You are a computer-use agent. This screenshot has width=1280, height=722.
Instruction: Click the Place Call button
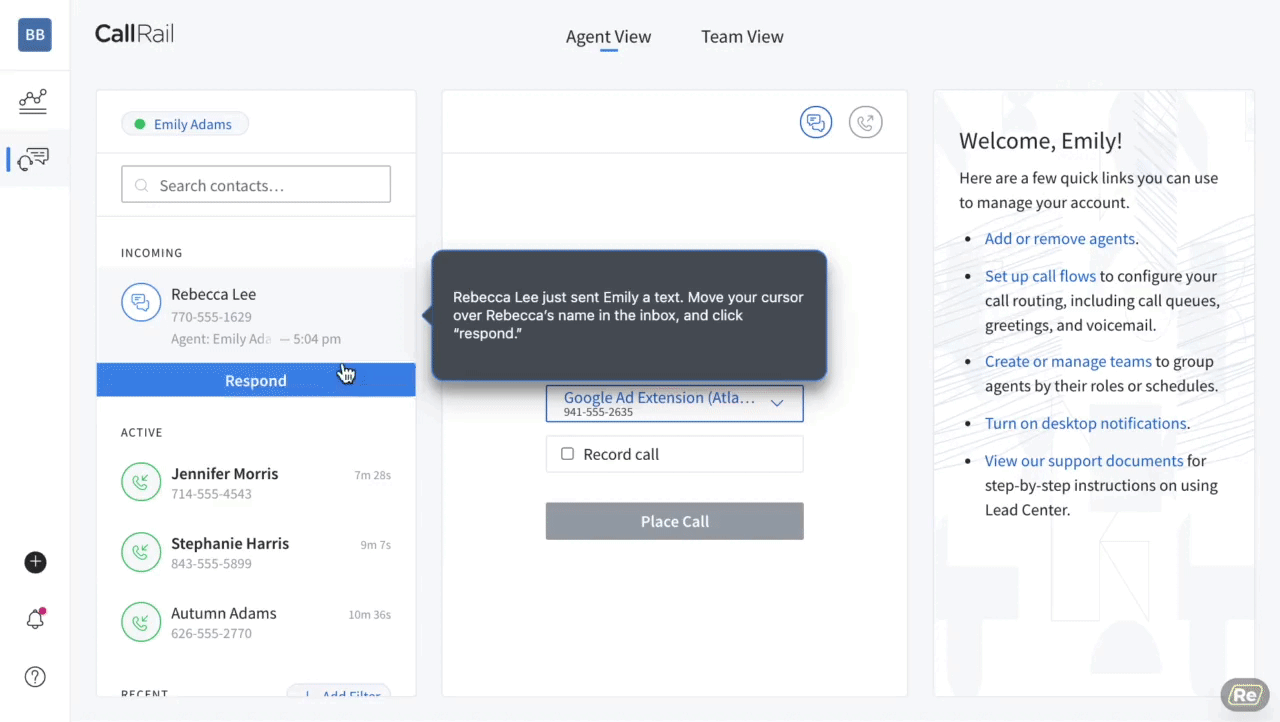(674, 521)
